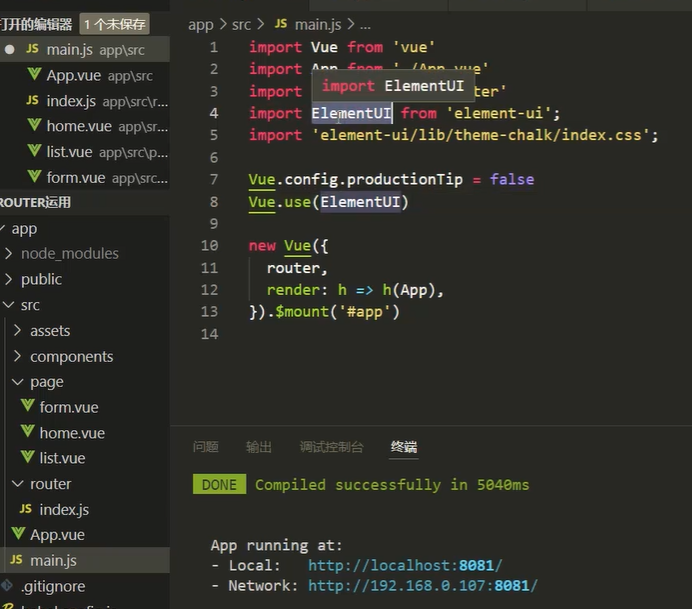The width and height of the screenshot is (692, 609).
Task: Click the Vue icon beside form.vue in open editors
Action: click(34, 177)
